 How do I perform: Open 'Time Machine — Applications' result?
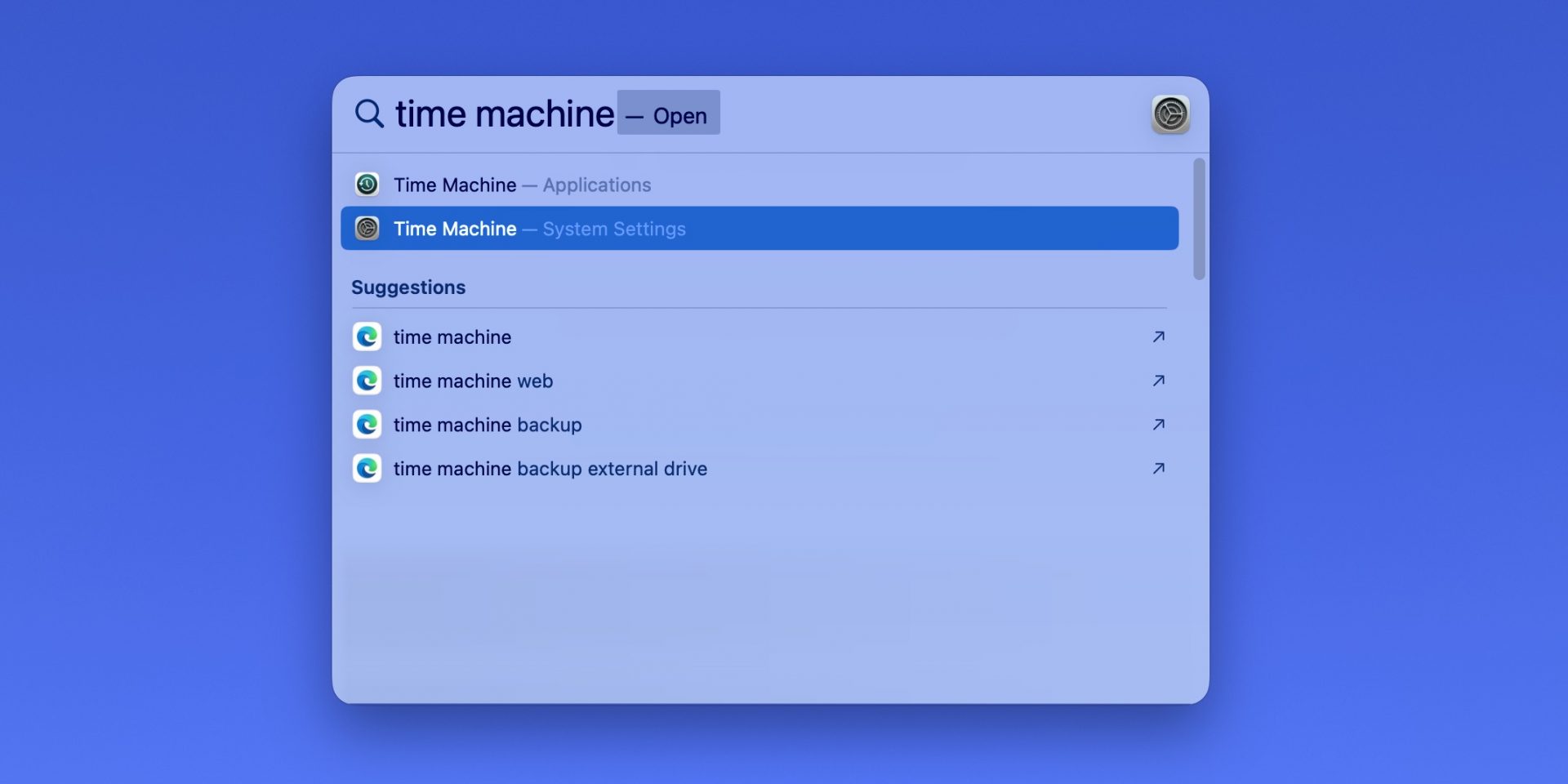point(523,185)
